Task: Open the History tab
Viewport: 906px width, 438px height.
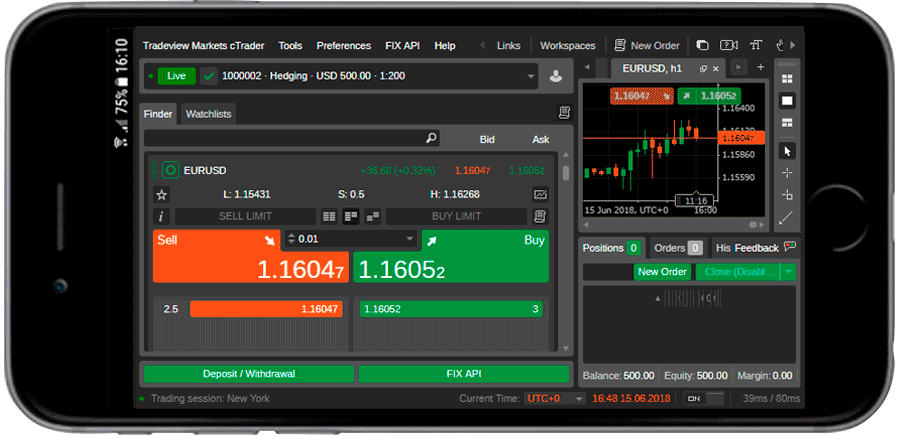Action: click(x=723, y=248)
